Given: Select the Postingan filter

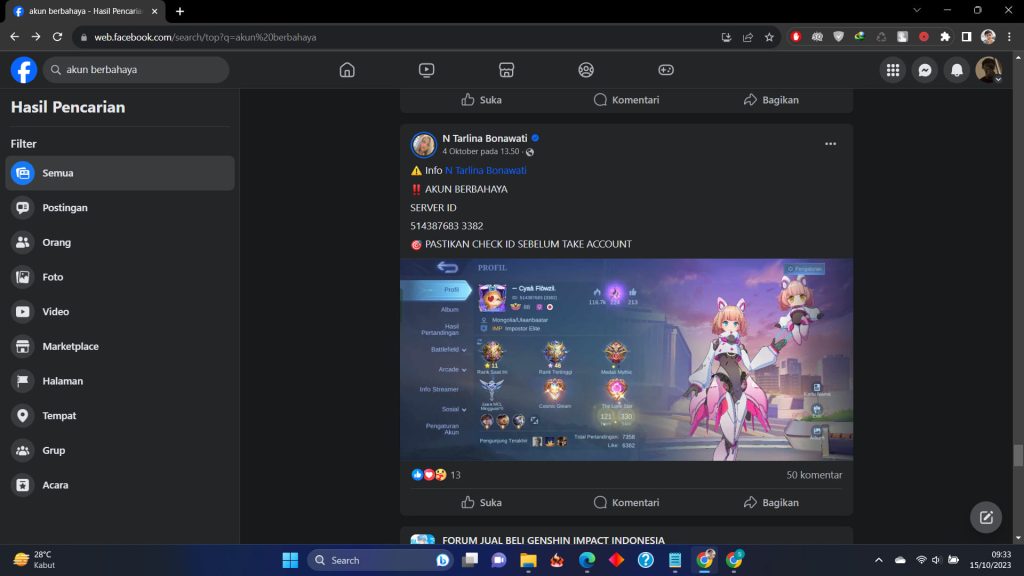Looking at the screenshot, I should point(120,208).
